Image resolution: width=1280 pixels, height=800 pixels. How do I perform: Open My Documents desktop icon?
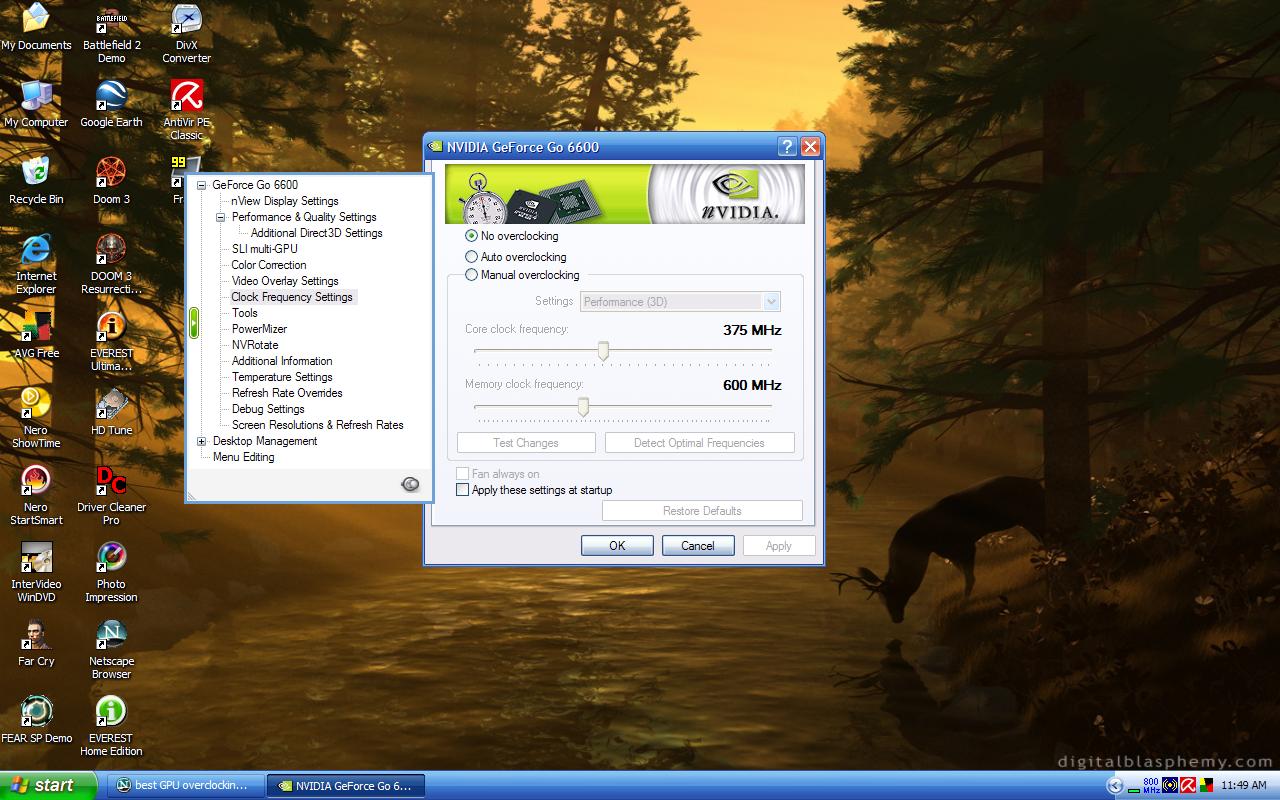36,27
